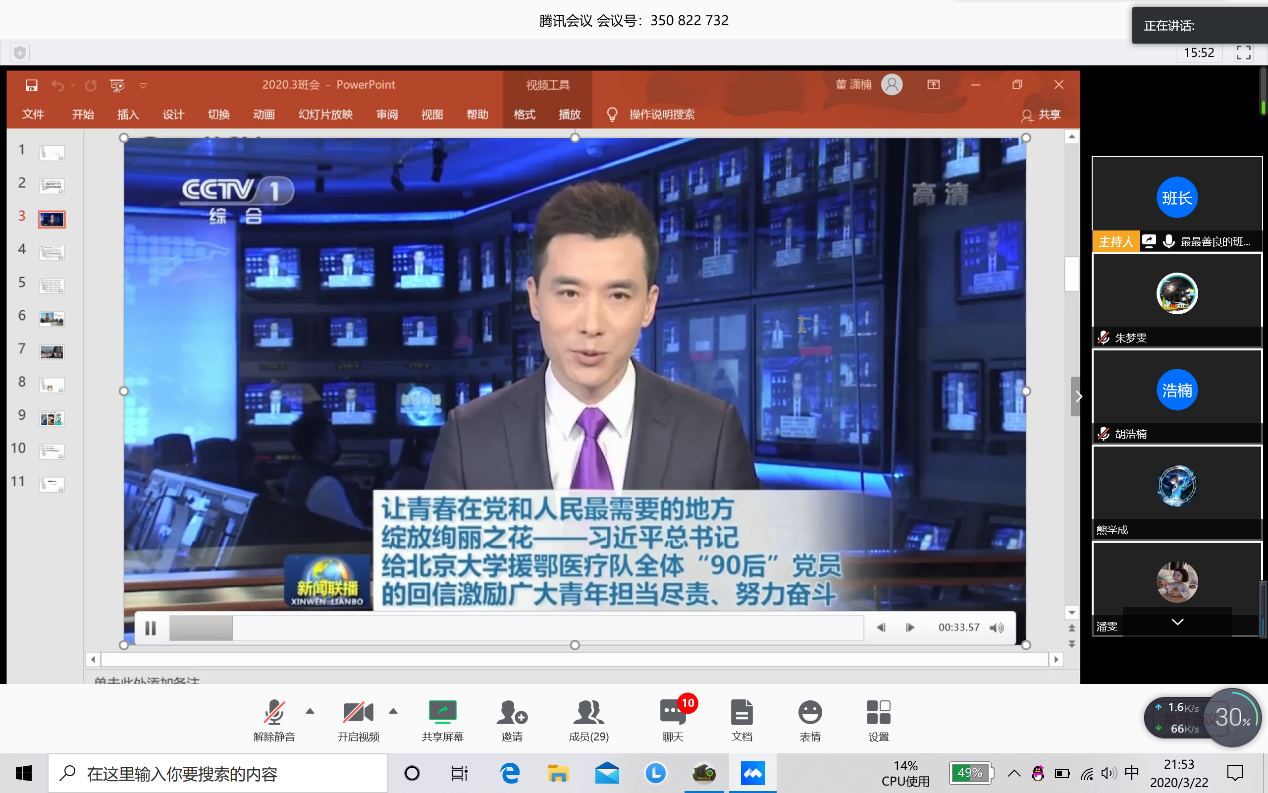Expand video options arrow beside 开启视频
This screenshot has width=1268, height=793.
pos(393,711)
